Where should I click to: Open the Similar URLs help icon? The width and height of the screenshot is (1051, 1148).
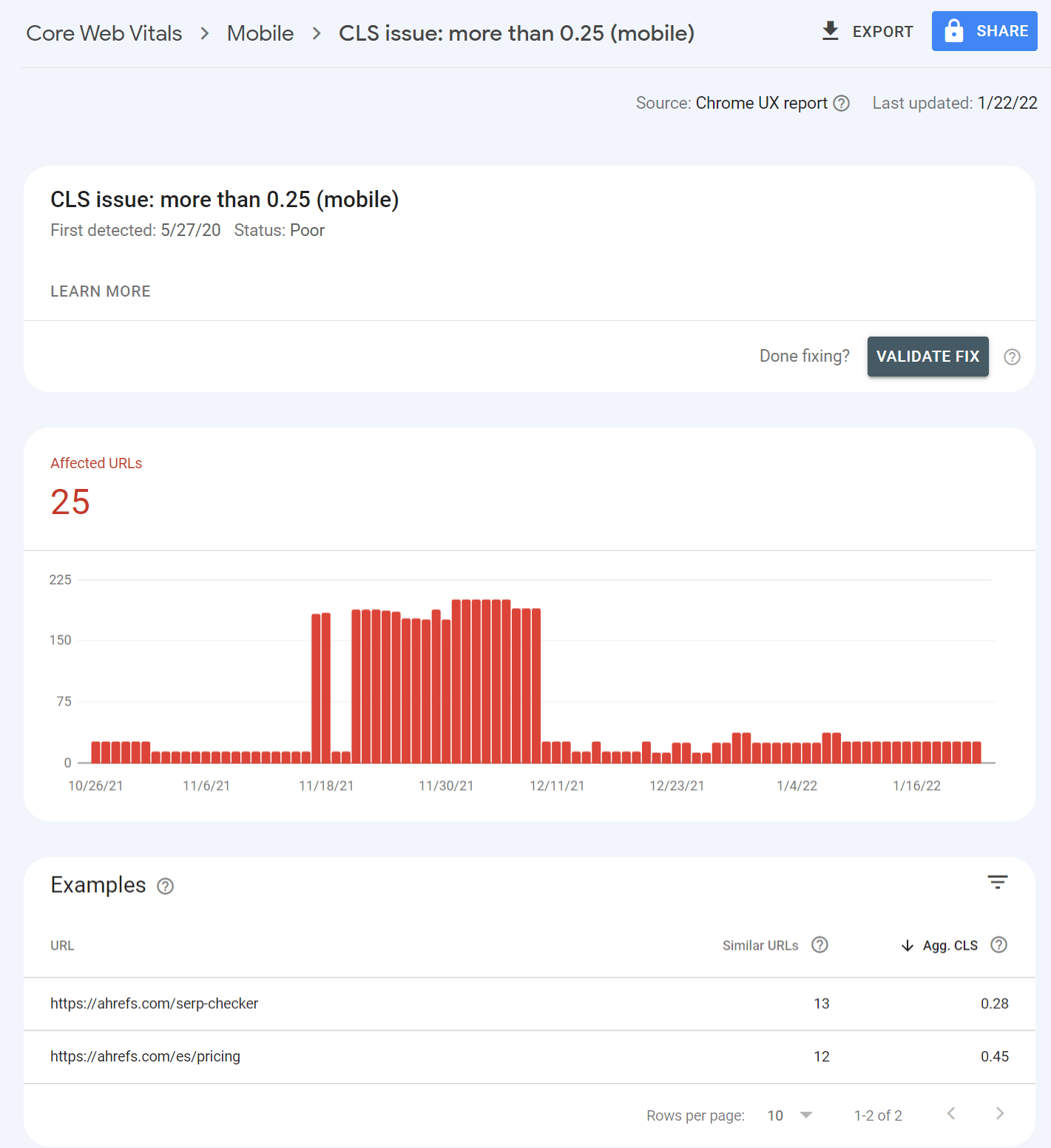(x=820, y=945)
